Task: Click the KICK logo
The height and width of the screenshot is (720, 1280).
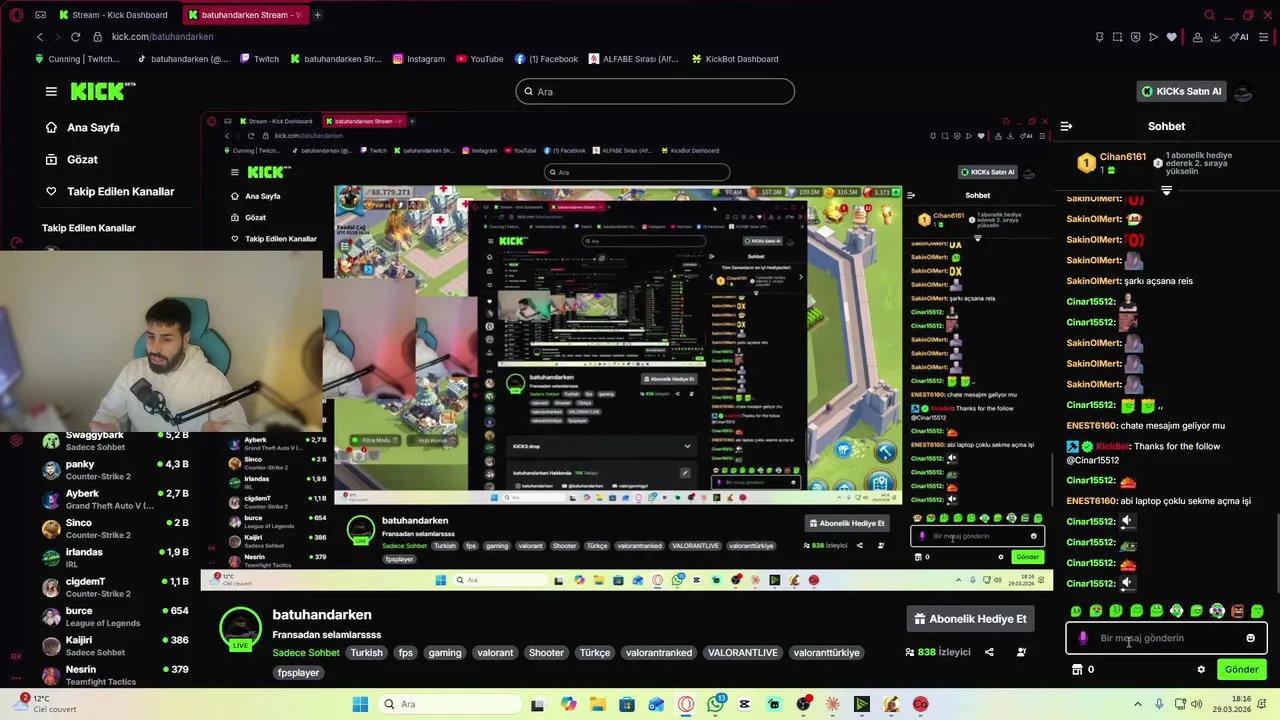Action: pos(103,91)
